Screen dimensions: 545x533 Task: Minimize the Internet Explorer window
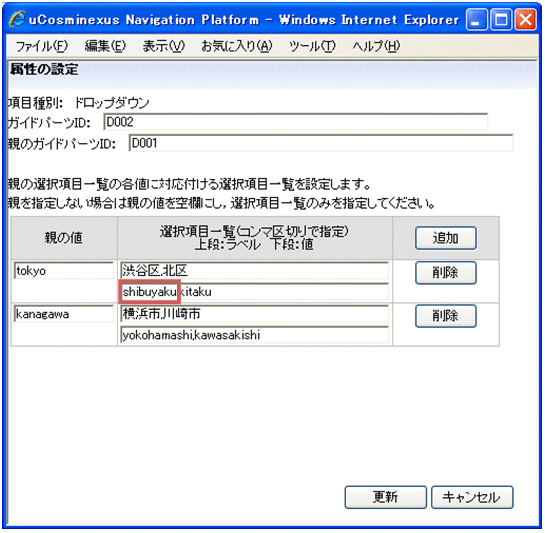[x=476, y=19]
